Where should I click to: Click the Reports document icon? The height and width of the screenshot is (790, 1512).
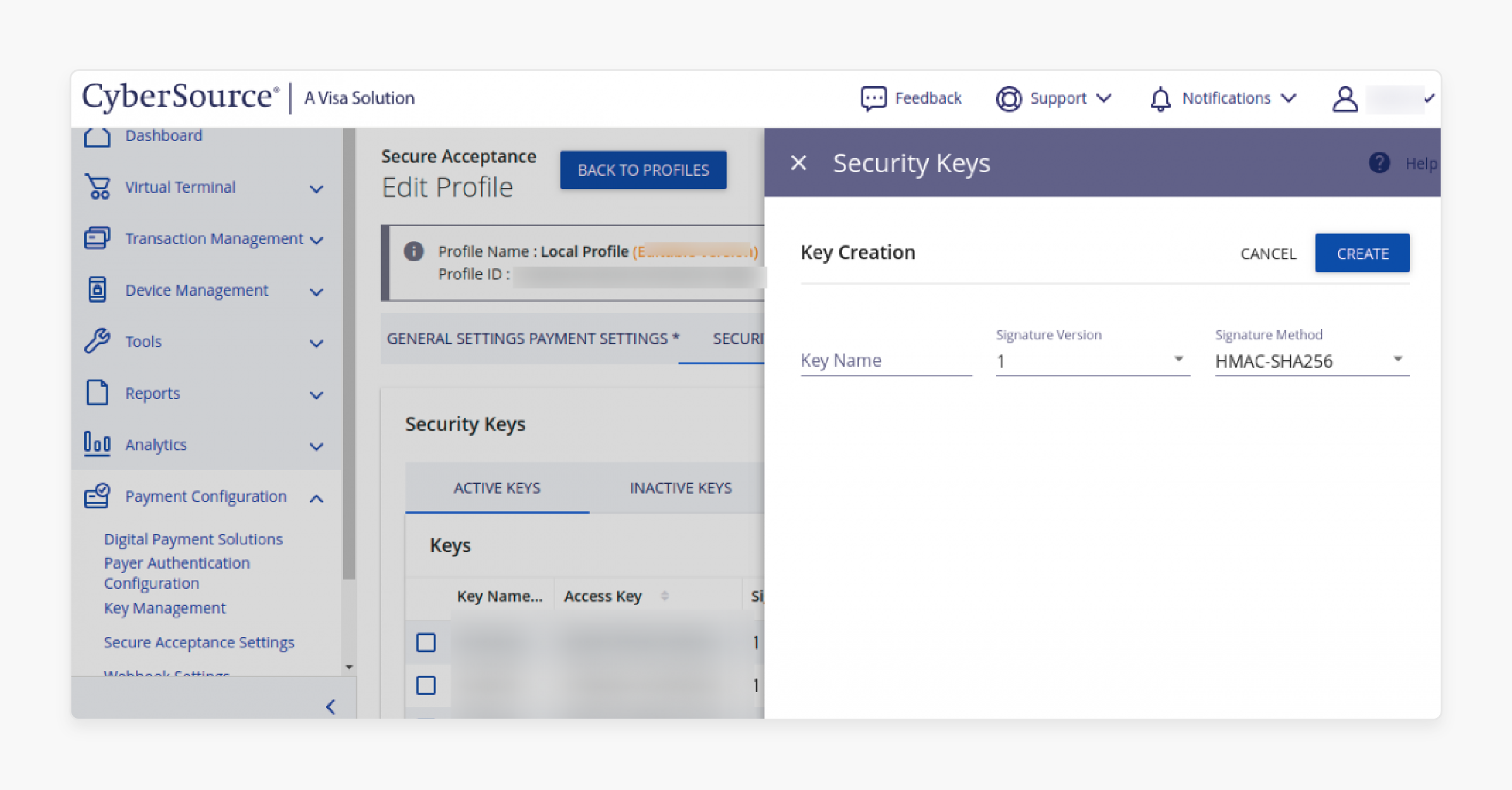97,393
